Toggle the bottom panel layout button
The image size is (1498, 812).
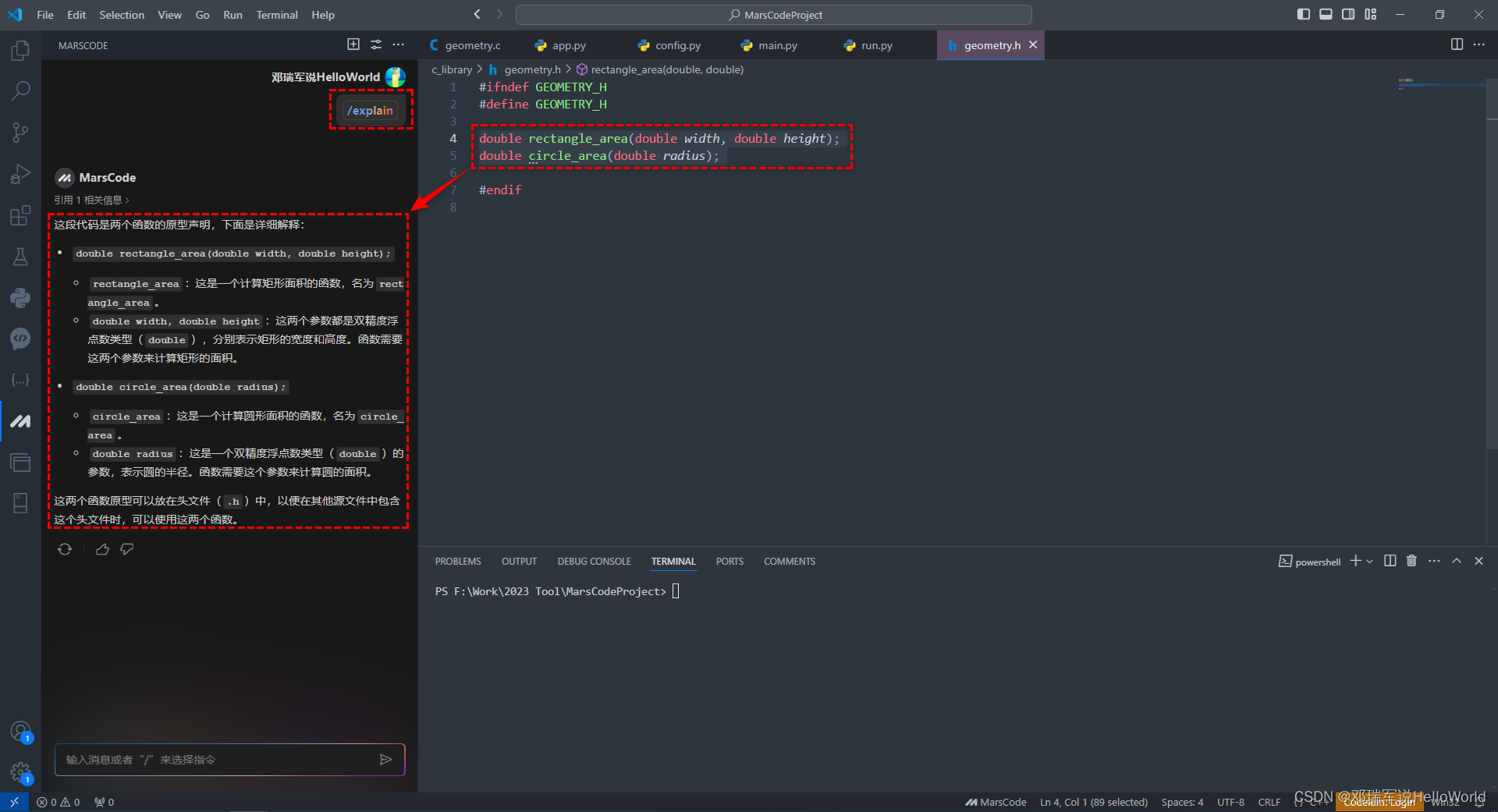[x=1326, y=14]
